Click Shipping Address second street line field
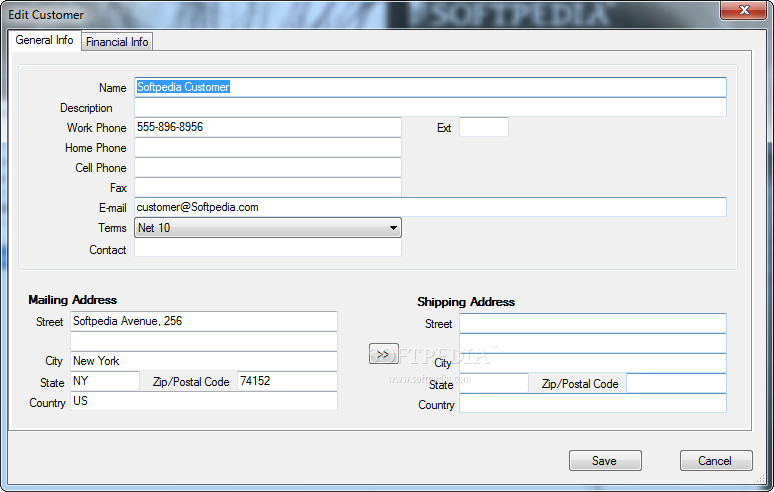The image size is (774, 492). [593, 343]
